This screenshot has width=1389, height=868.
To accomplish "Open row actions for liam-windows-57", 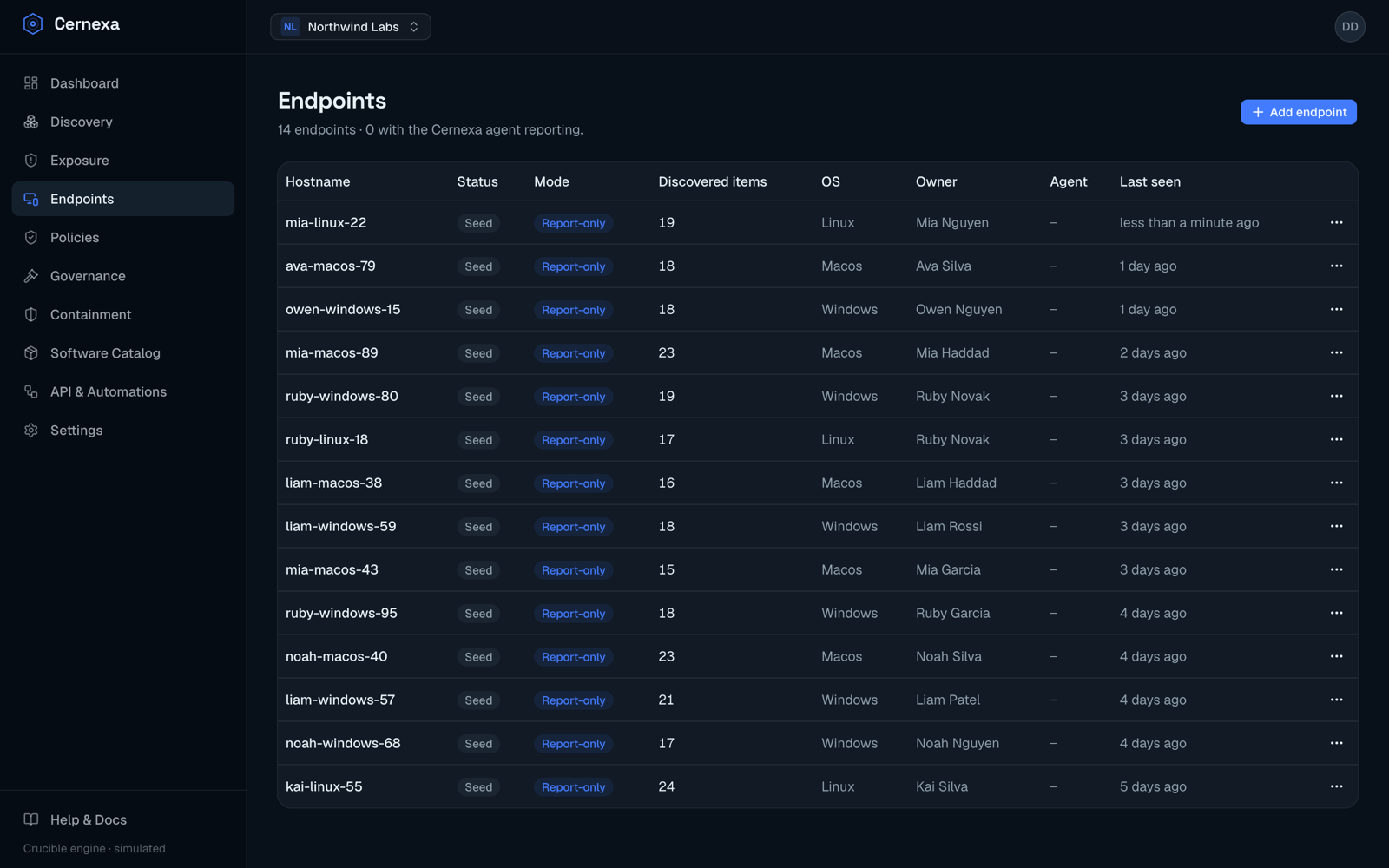I will pyautogui.click(x=1336, y=700).
